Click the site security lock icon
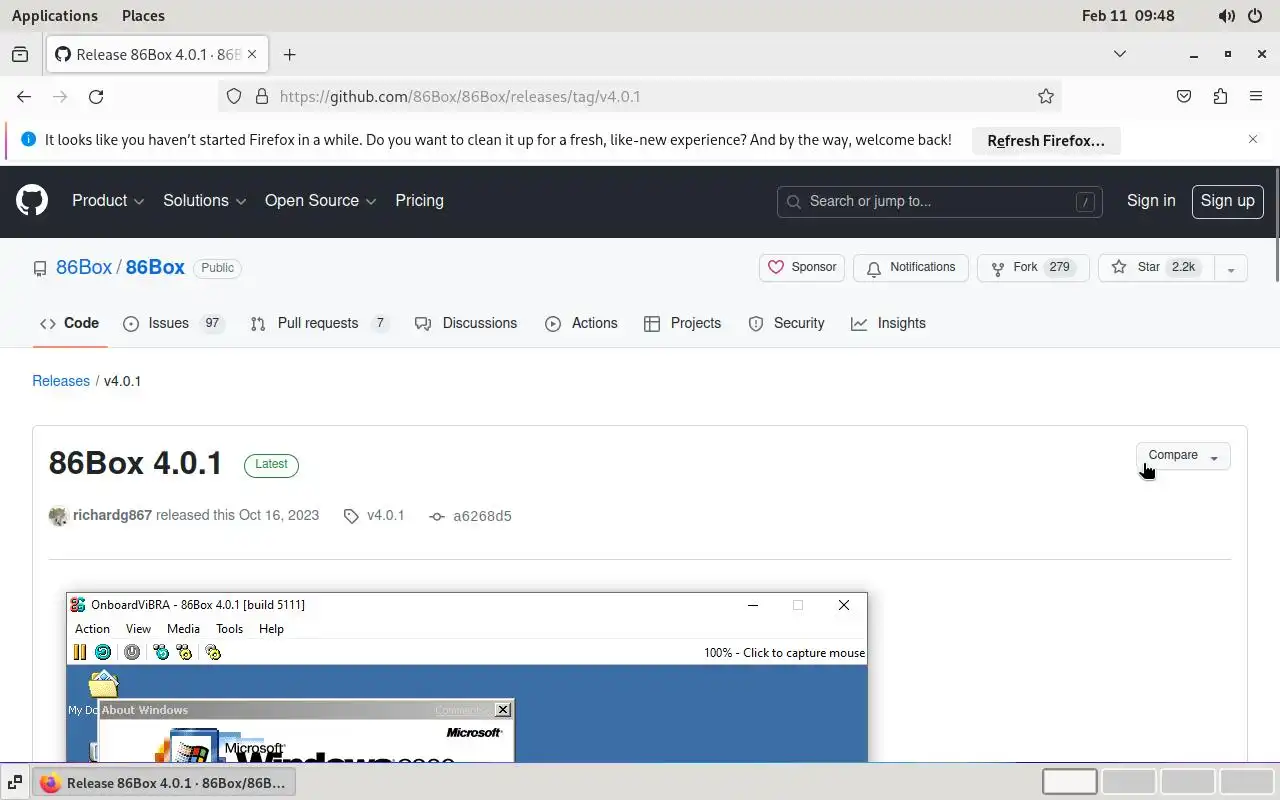 262,96
